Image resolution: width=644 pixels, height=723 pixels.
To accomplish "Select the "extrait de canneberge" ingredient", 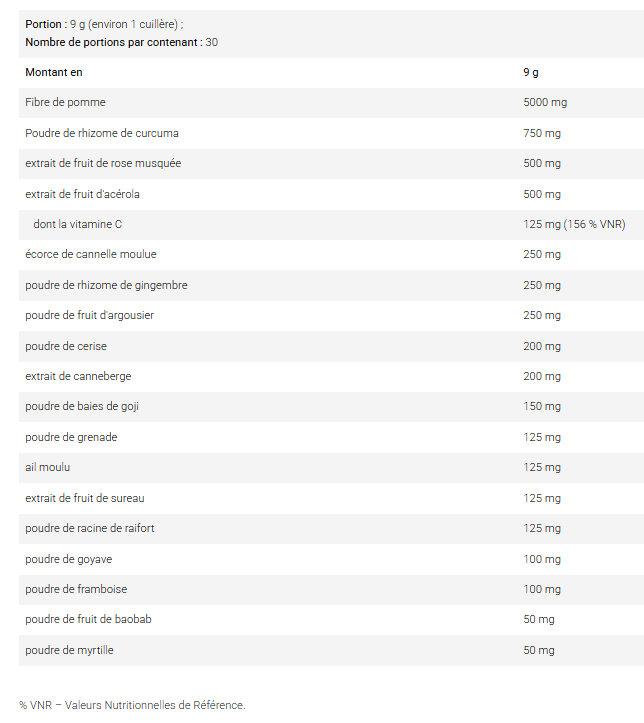I will (78, 376).
